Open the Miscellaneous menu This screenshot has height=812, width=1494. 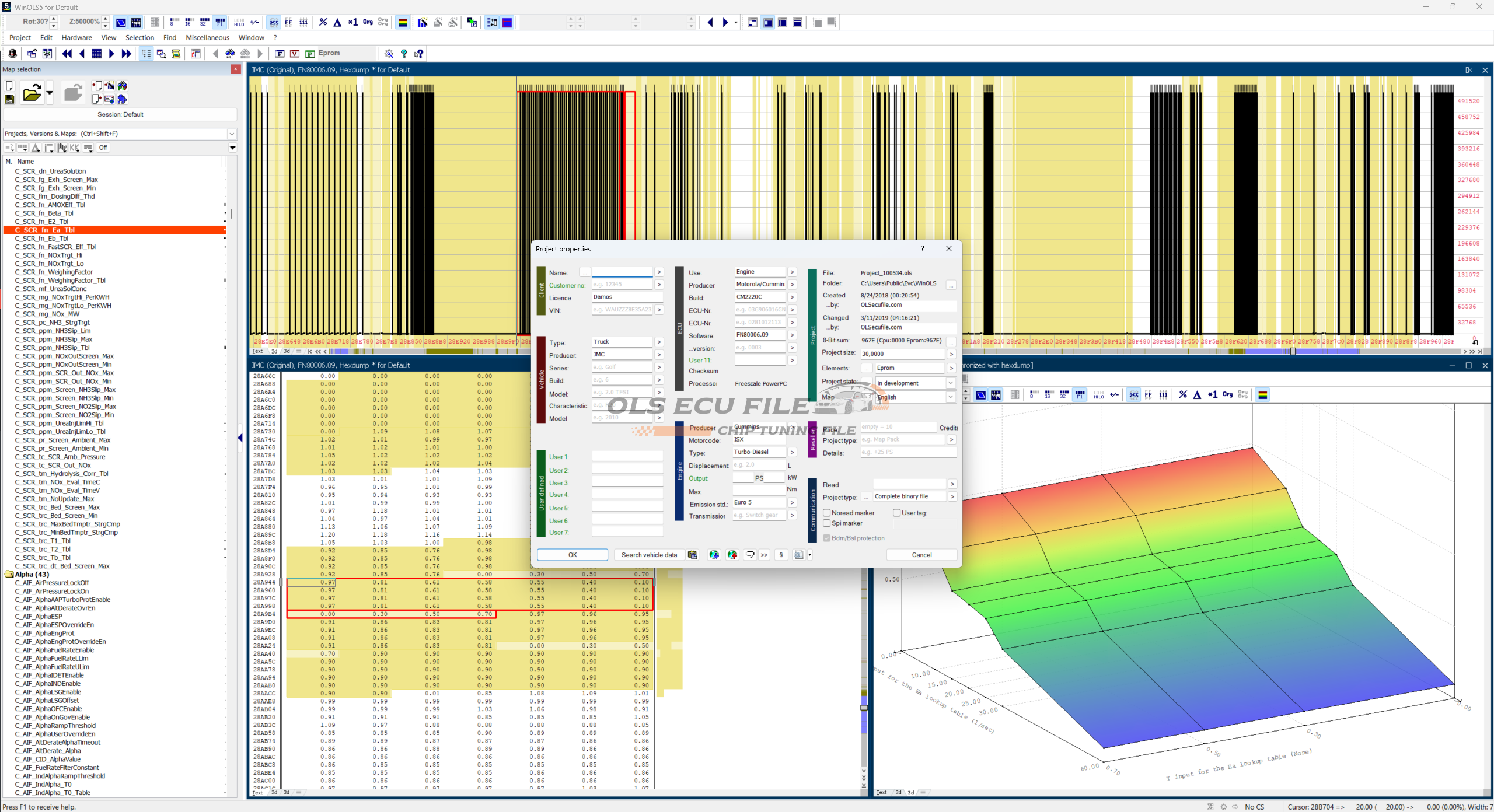[x=207, y=38]
